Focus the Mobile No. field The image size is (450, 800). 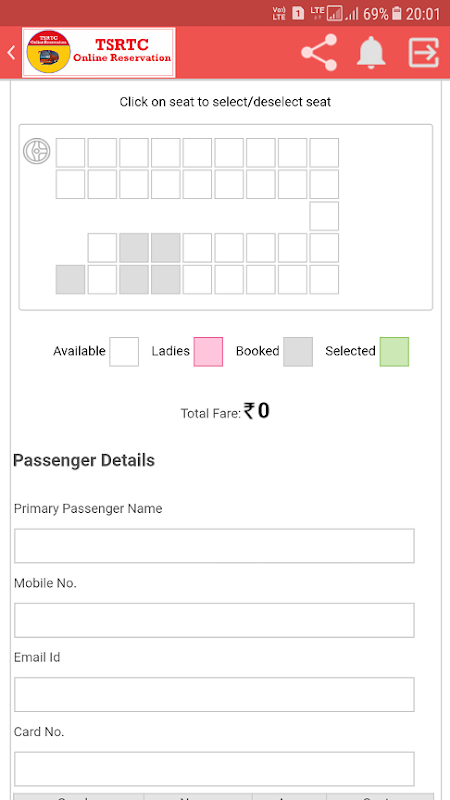pyautogui.click(x=214, y=620)
